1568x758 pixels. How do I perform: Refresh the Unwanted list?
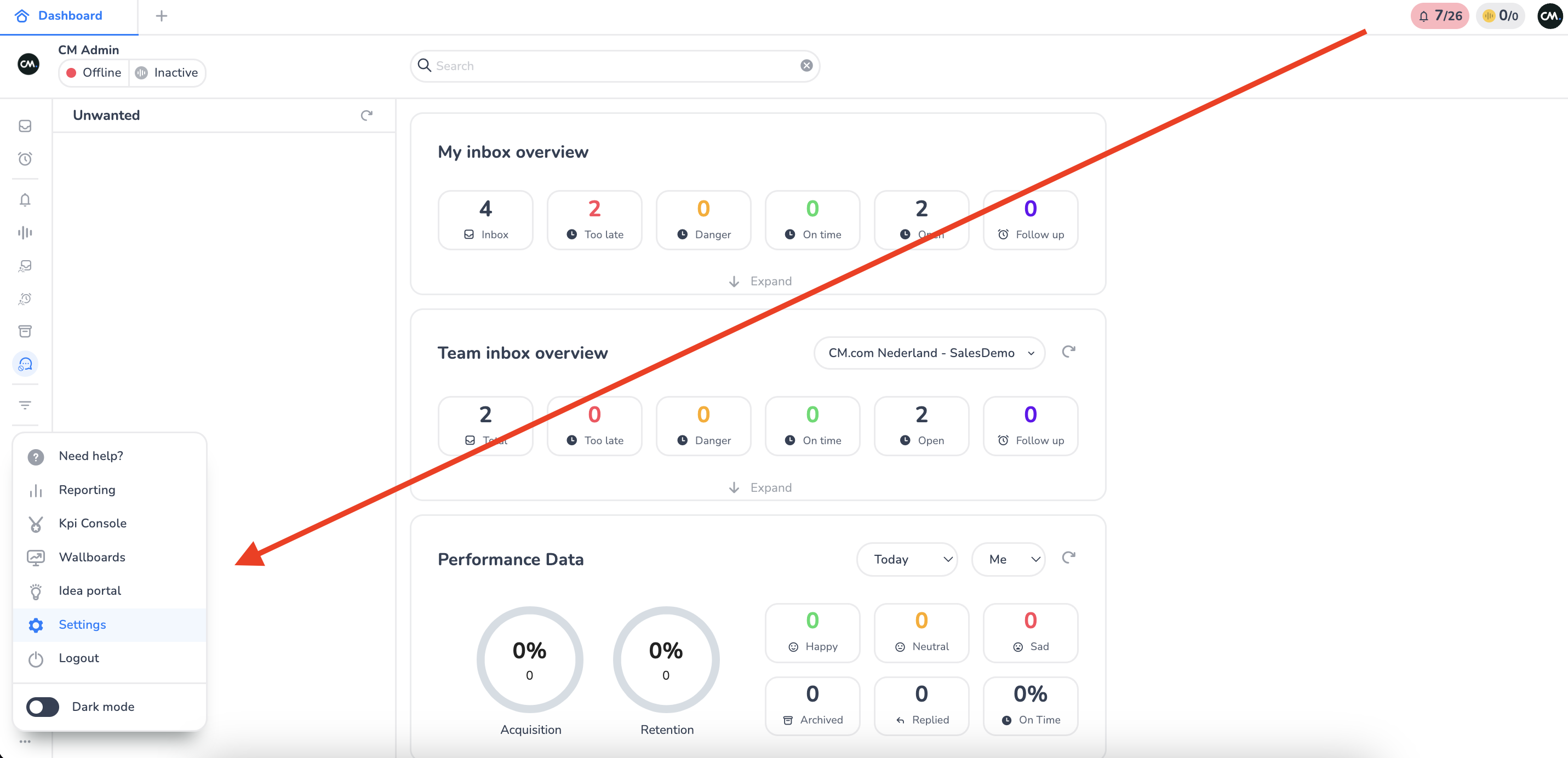click(x=367, y=115)
